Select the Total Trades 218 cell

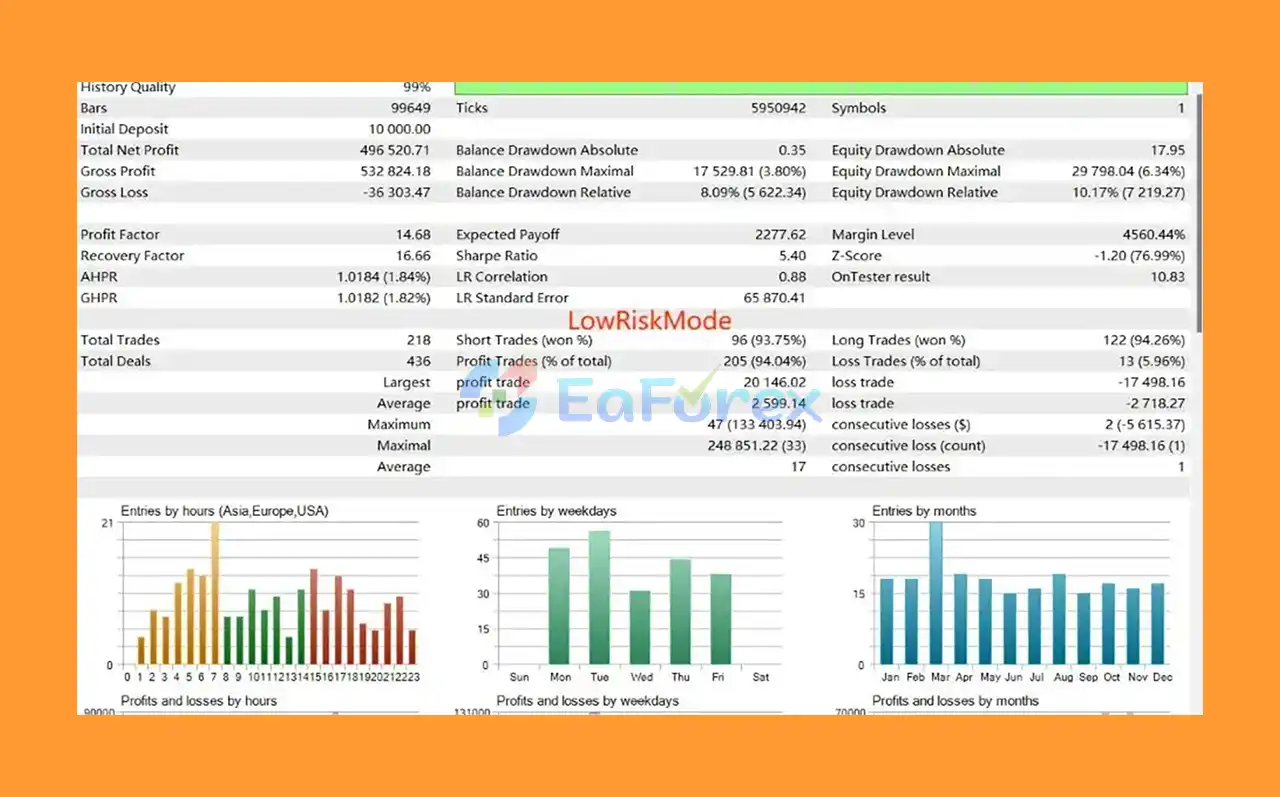tap(419, 340)
